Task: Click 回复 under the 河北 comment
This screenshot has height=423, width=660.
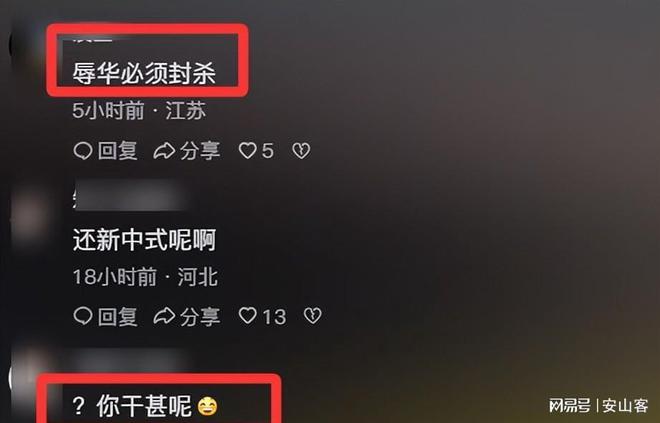Action: [x=117, y=316]
